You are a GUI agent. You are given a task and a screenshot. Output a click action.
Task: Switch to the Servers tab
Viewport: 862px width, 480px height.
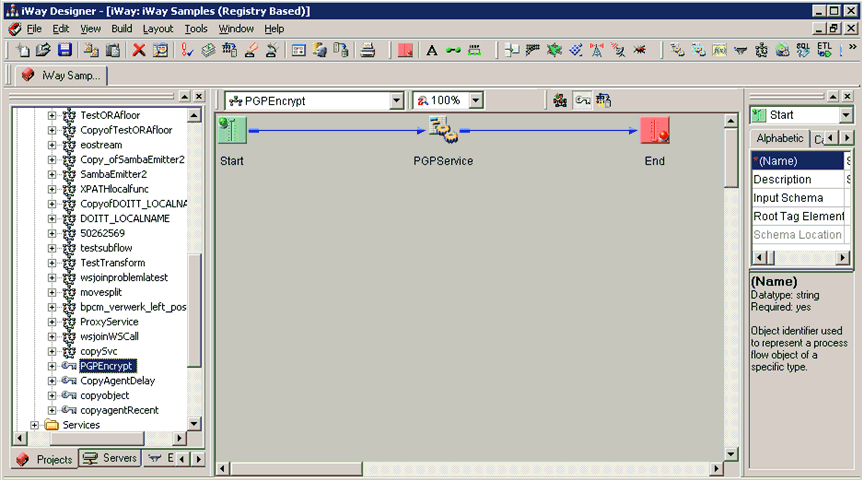(110, 457)
